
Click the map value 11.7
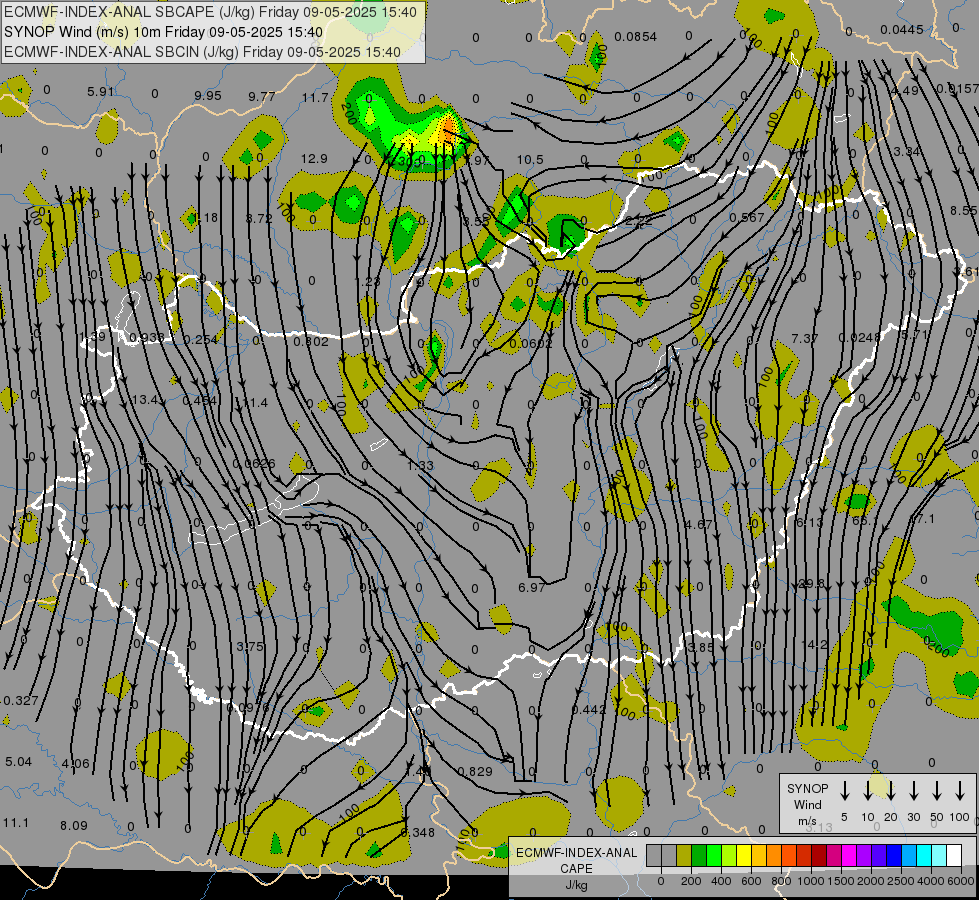tap(315, 97)
